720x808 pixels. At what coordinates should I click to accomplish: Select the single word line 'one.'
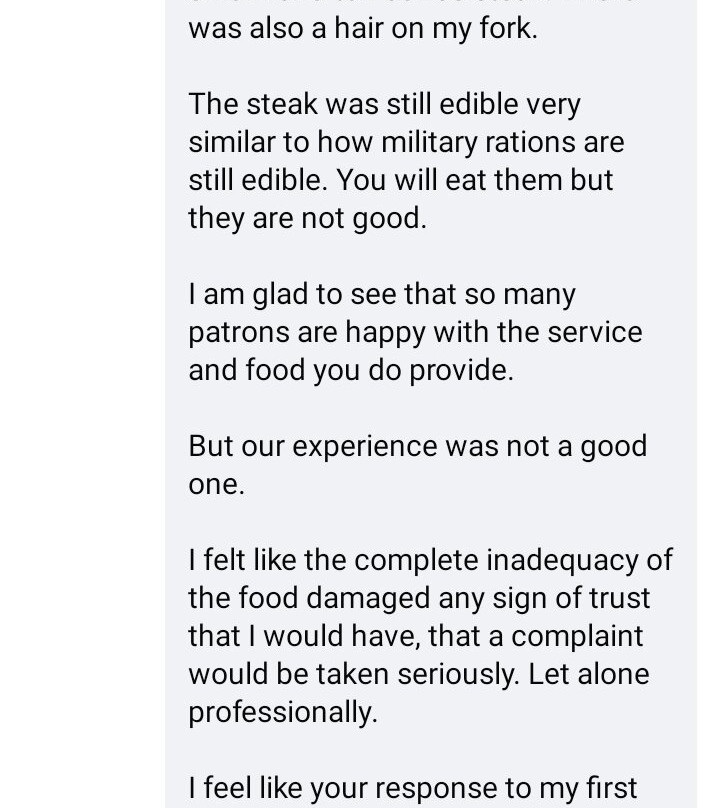click(x=216, y=484)
